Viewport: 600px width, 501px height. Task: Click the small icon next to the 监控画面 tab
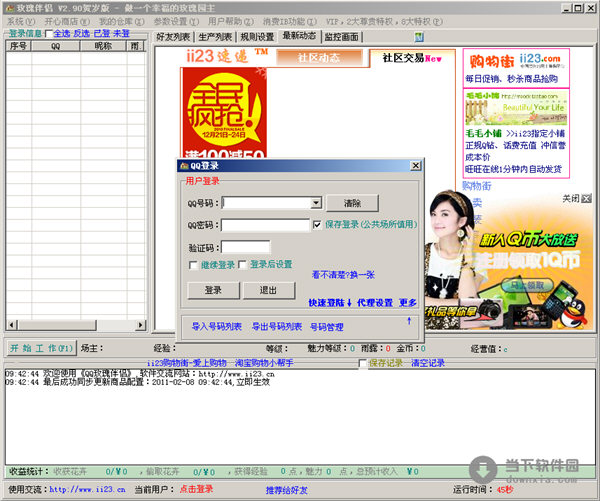click(x=419, y=37)
